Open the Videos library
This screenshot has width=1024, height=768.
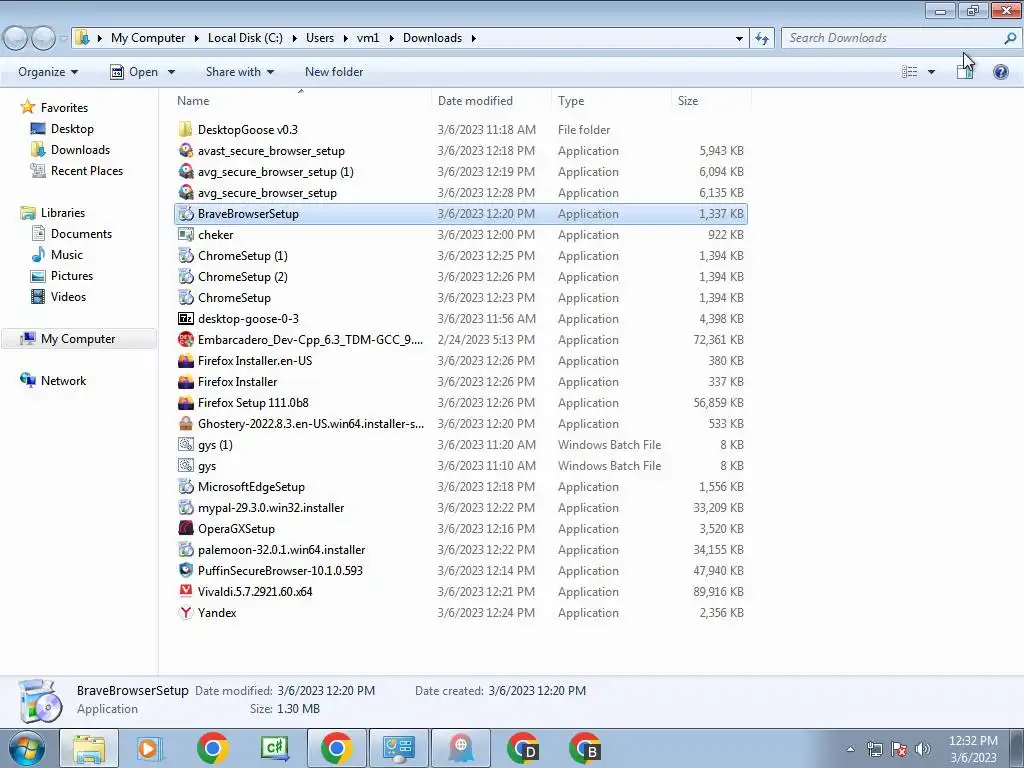(68, 296)
